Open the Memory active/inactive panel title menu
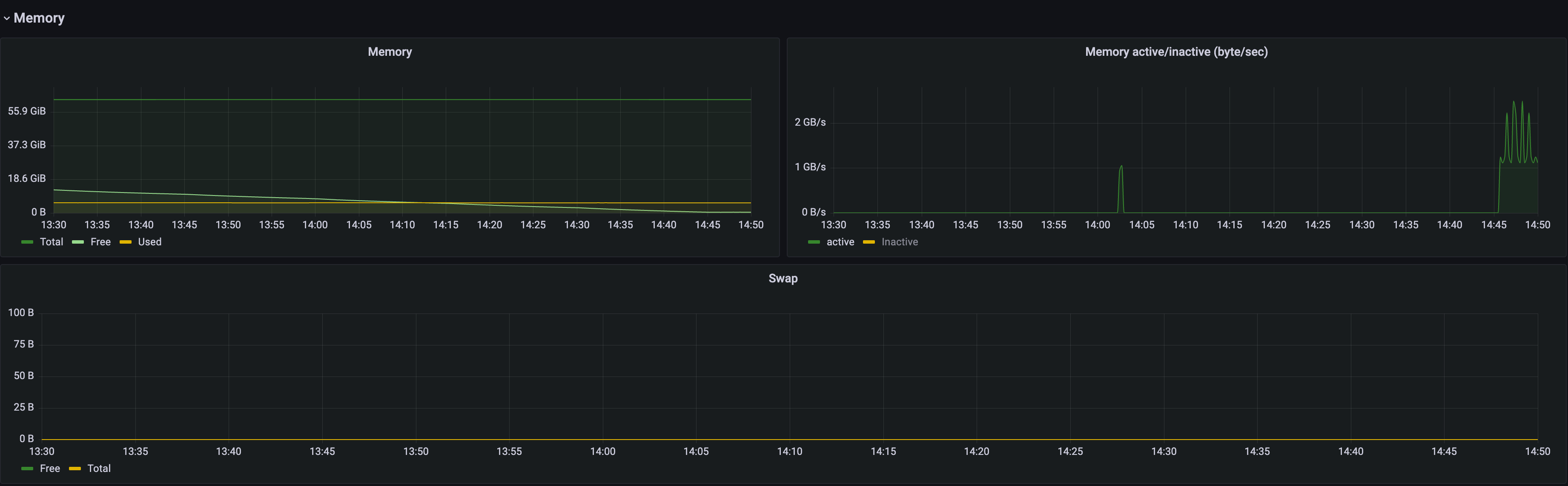Screen dimensions: 1568x486 coord(1176,52)
